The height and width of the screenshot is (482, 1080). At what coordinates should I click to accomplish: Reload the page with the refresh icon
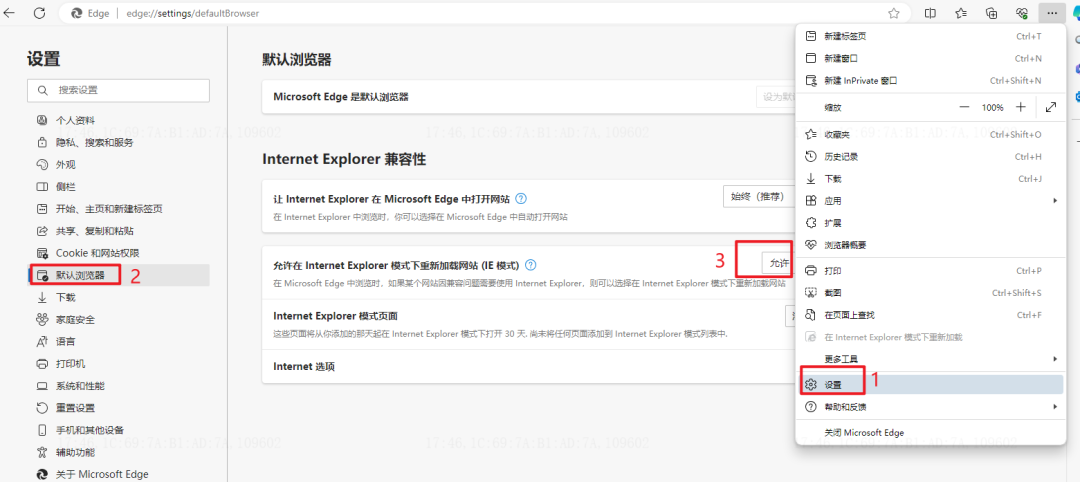39,12
